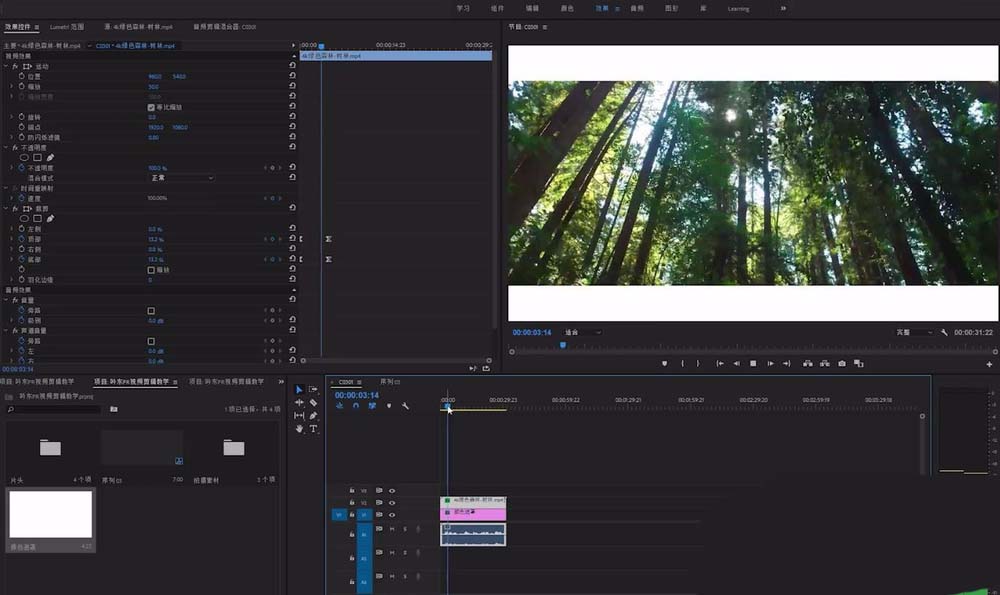
Task: Create ellipse mask under Opacity effect
Action: point(24,158)
